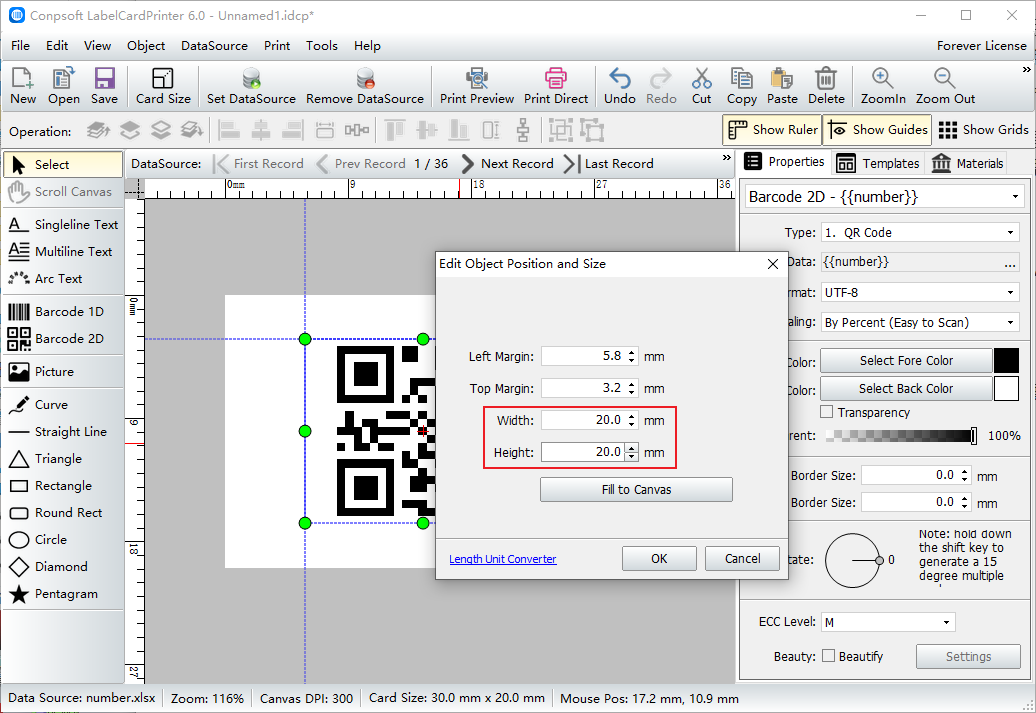Open the Length Unit Converter link
Viewport: 1036px width, 713px height.
click(x=503, y=559)
